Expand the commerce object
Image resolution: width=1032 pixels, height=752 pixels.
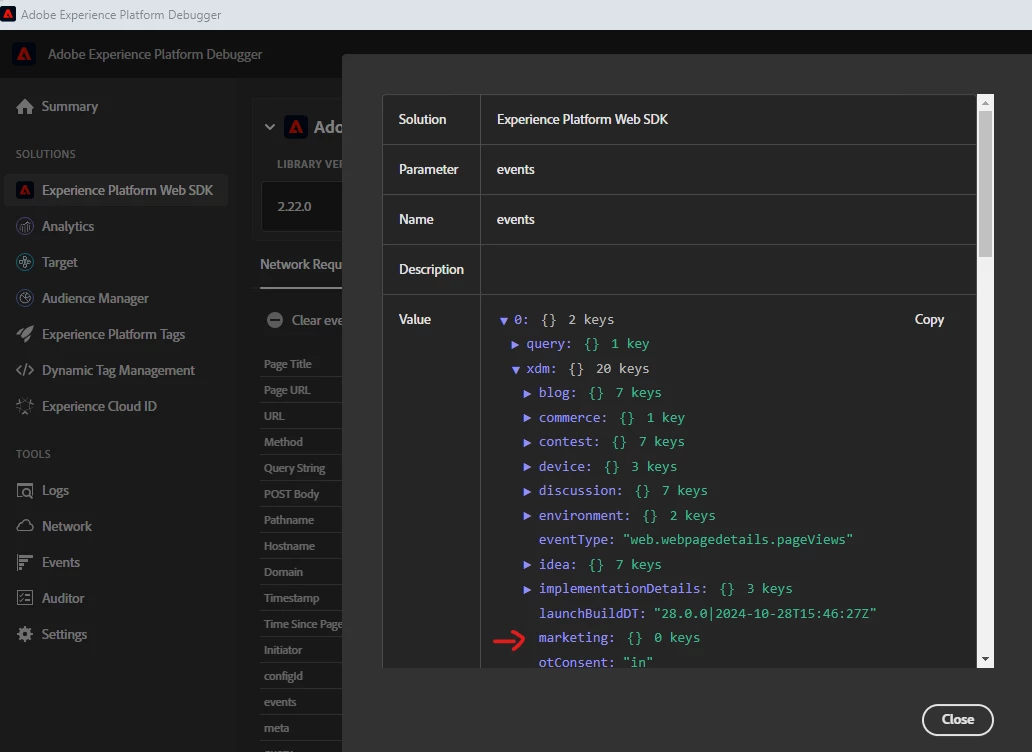pos(527,418)
